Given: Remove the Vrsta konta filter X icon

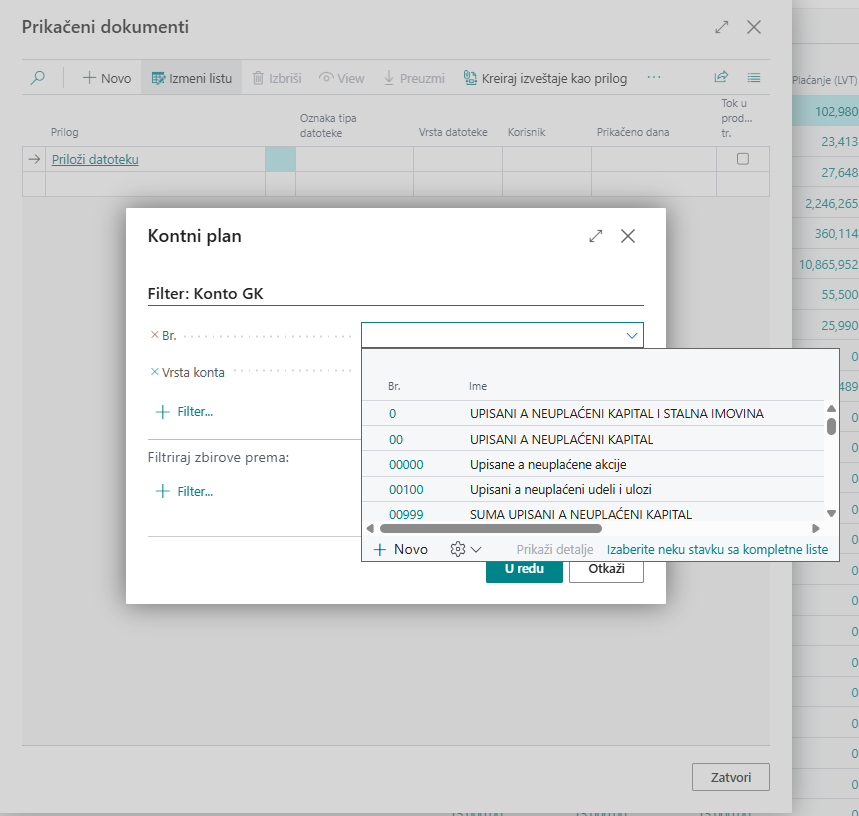Looking at the screenshot, I should click(x=154, y=372).
